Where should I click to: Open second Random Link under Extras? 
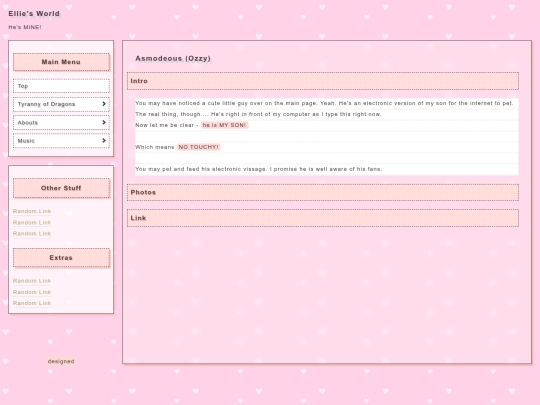click(x=32, y=292)
